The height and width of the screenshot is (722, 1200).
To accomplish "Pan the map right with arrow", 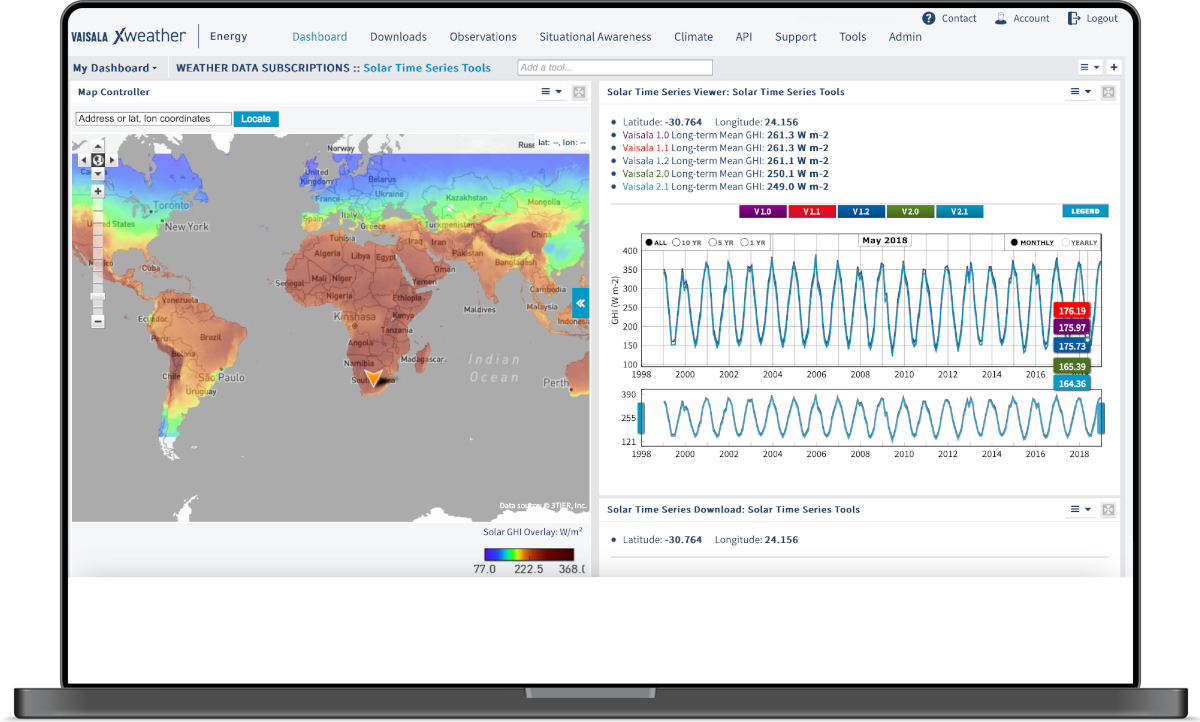I will coord(111,160).
